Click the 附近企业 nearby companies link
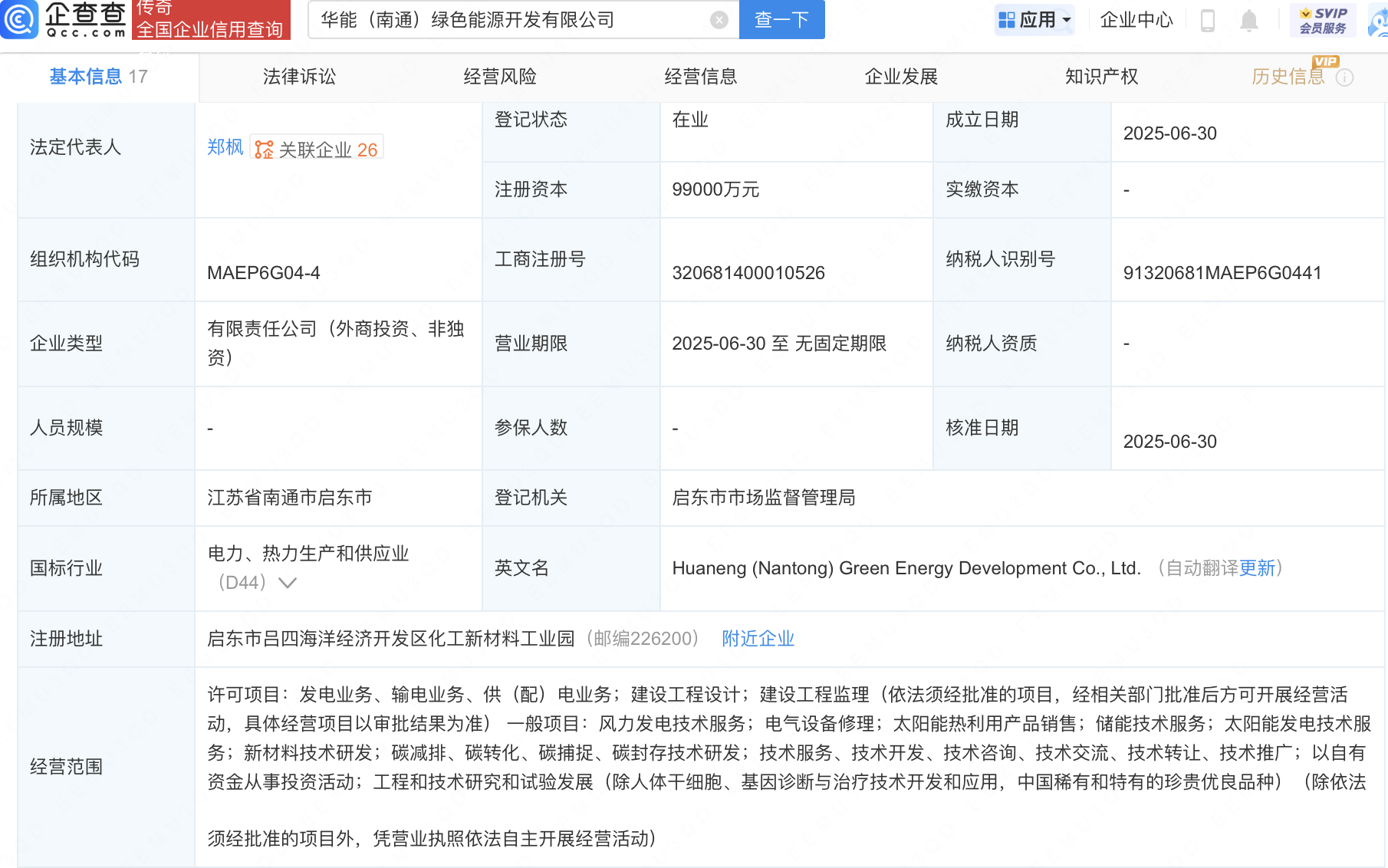This screenshot has width=1388, height=868. 758,639
